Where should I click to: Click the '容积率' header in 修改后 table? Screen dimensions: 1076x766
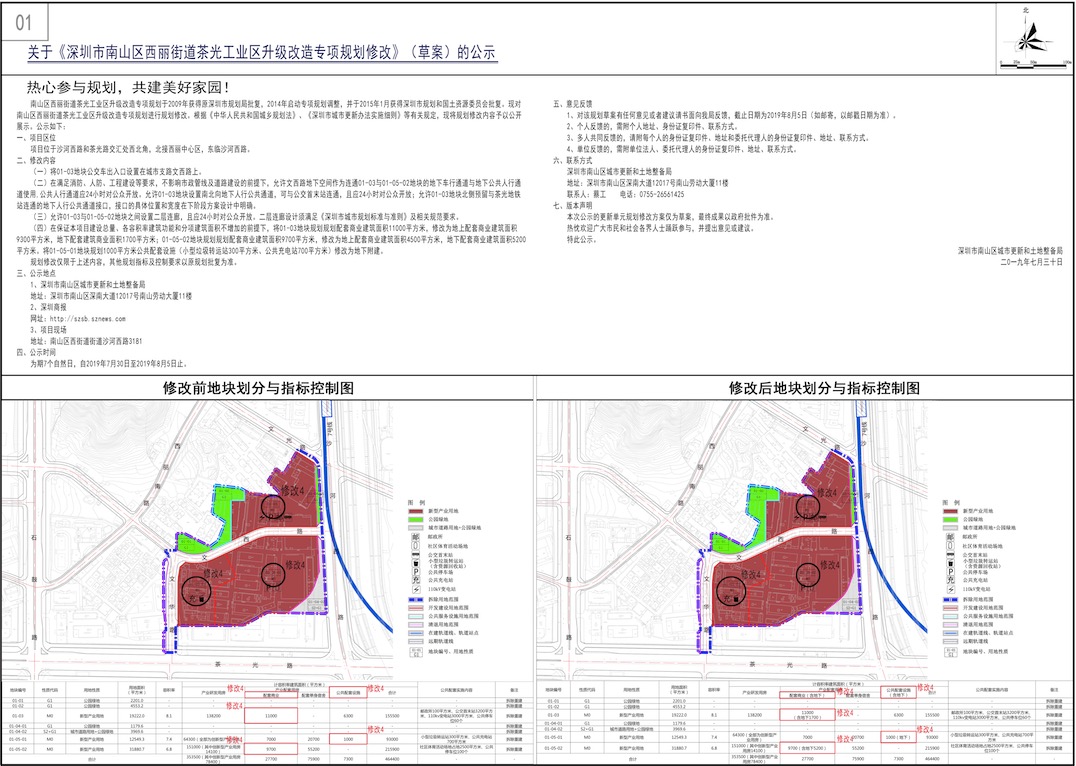point(714,690)
